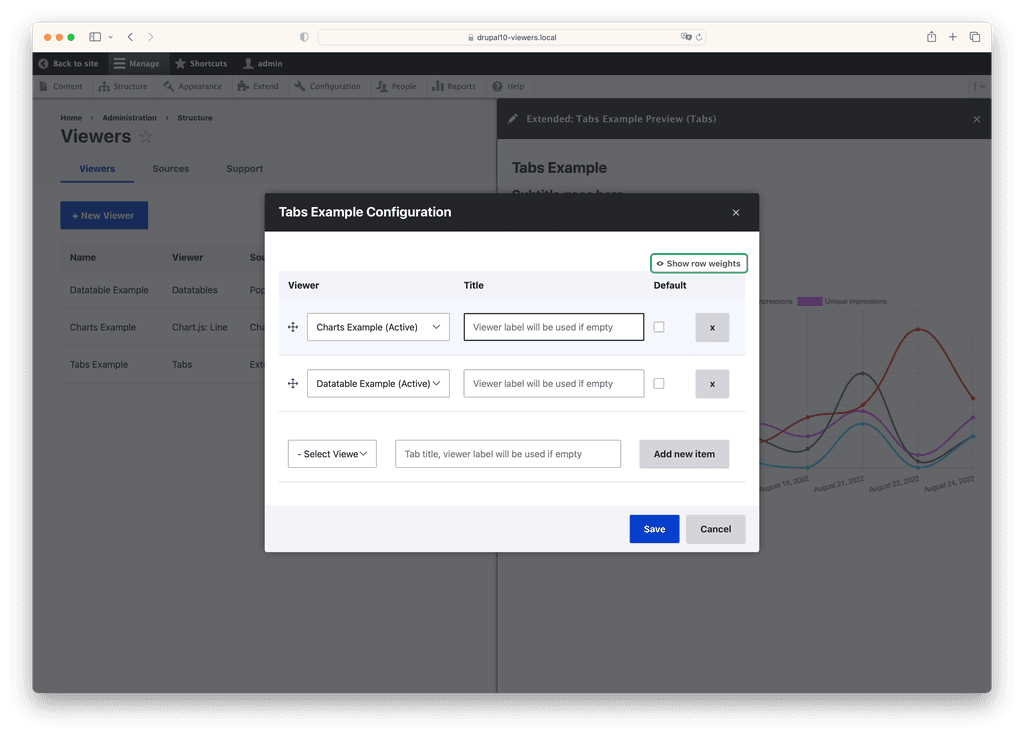Open the Help admin menu

(x=508, y=86)
